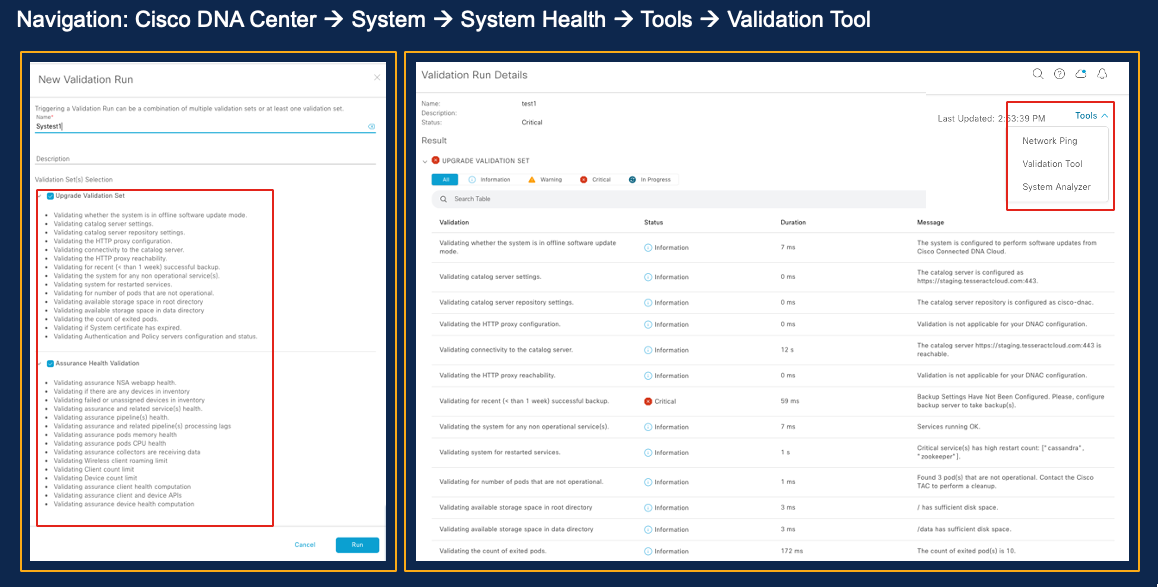This screenshot has width=1158, height=587.
Task: Click the Description input field
Action: pos(205,158)
